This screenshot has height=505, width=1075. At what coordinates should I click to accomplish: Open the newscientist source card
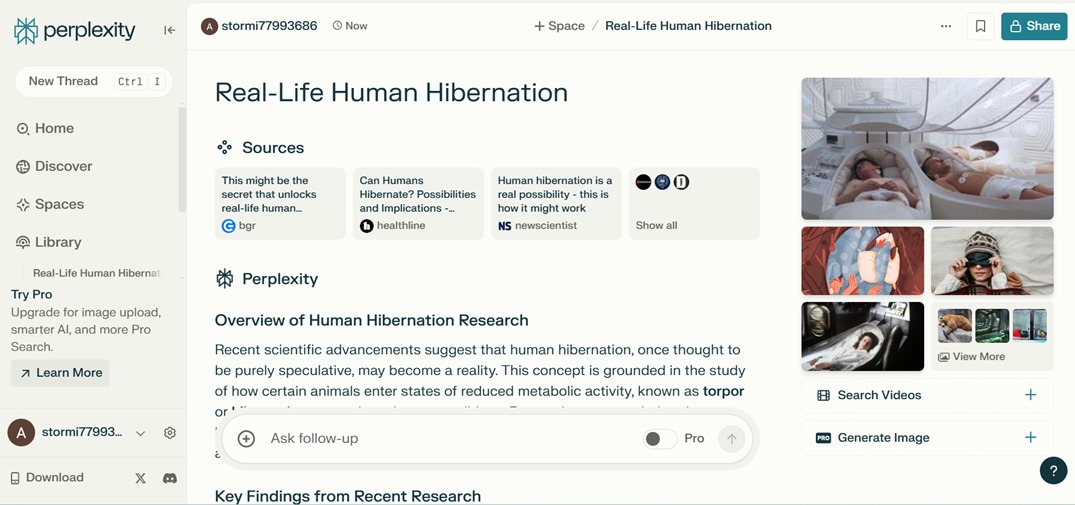[556, 204]
